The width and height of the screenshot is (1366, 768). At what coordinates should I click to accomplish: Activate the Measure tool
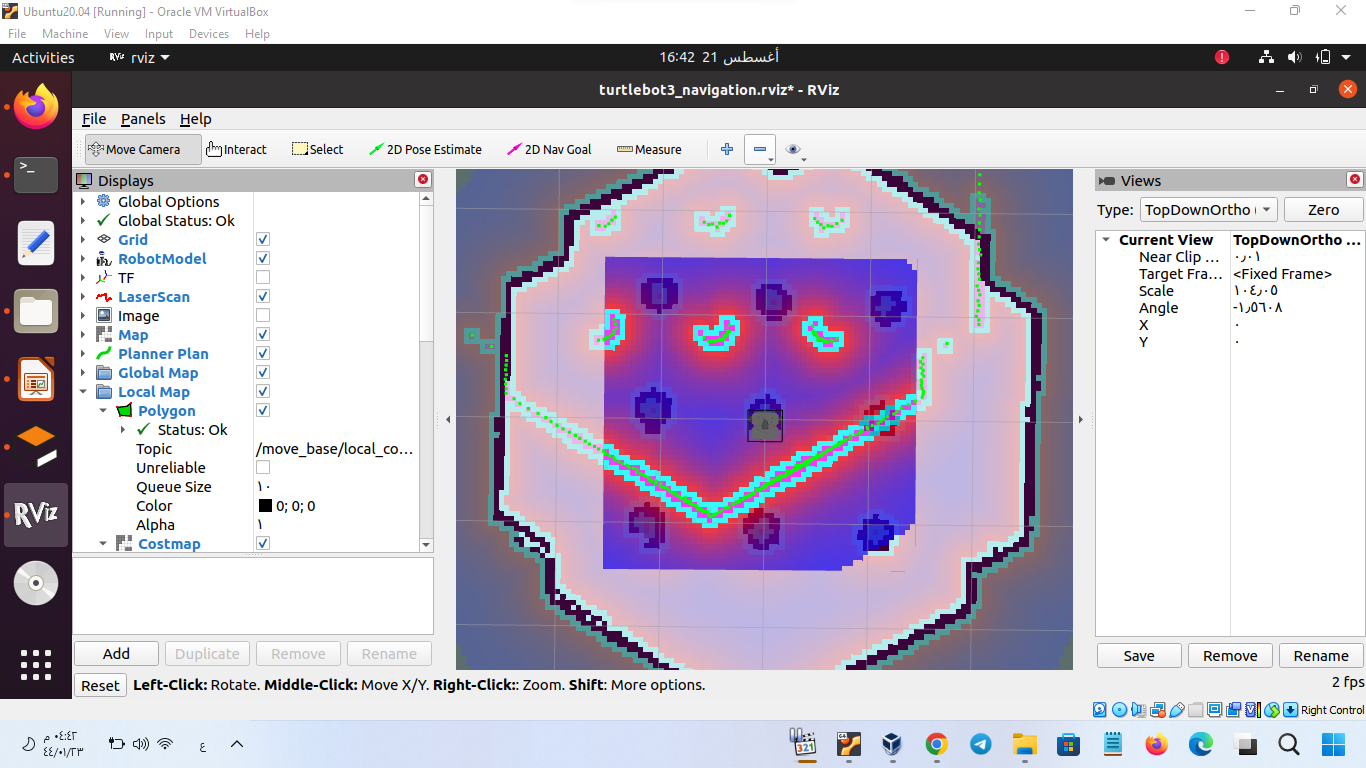click(x=649, y=150)
